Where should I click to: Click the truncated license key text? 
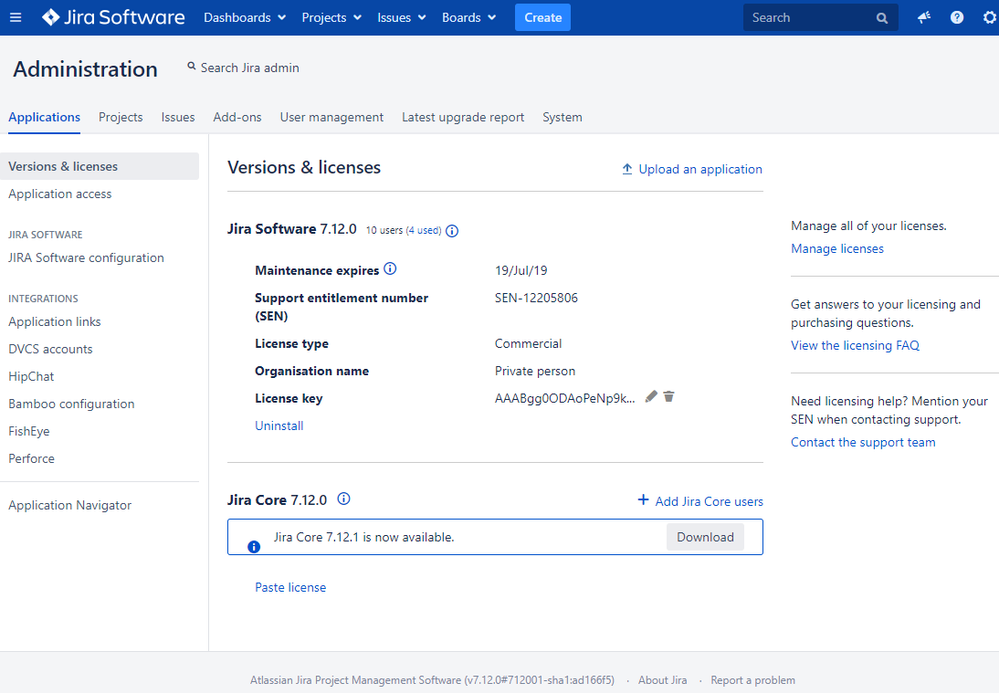[565, 399]
